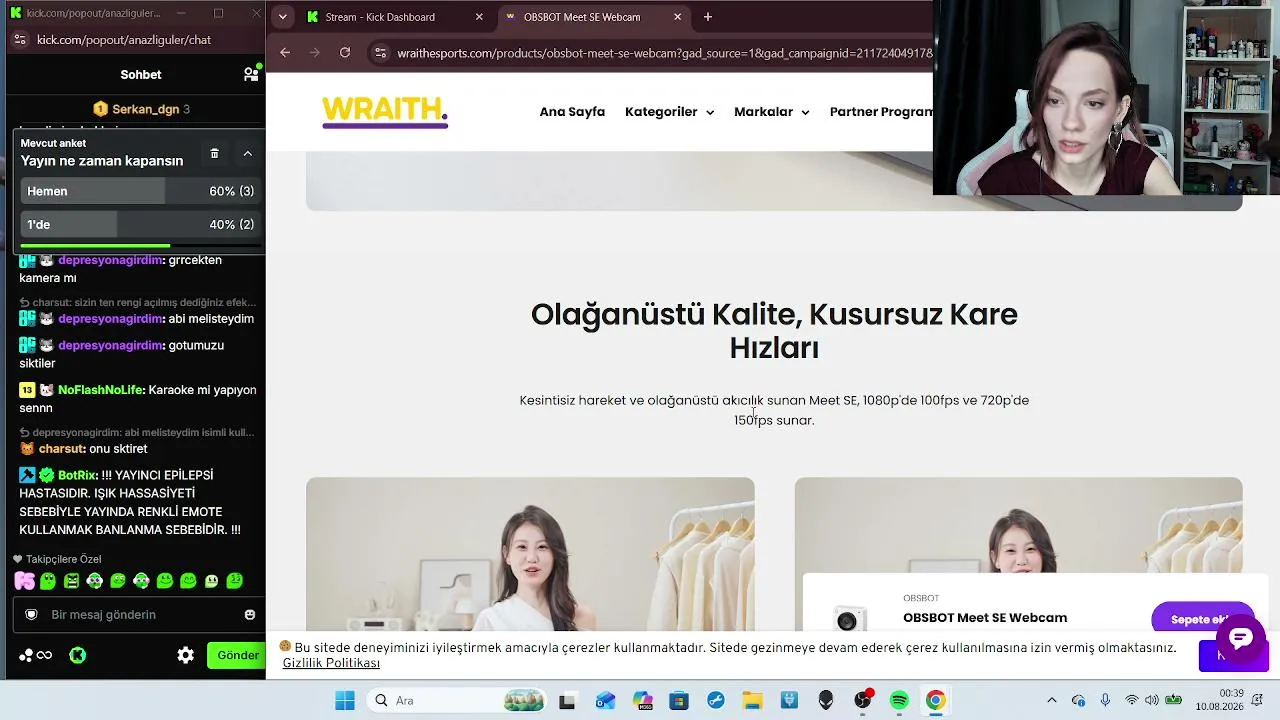Insert the angry green face emote
Screen dimensions: 1280x720
coord(71,580)
